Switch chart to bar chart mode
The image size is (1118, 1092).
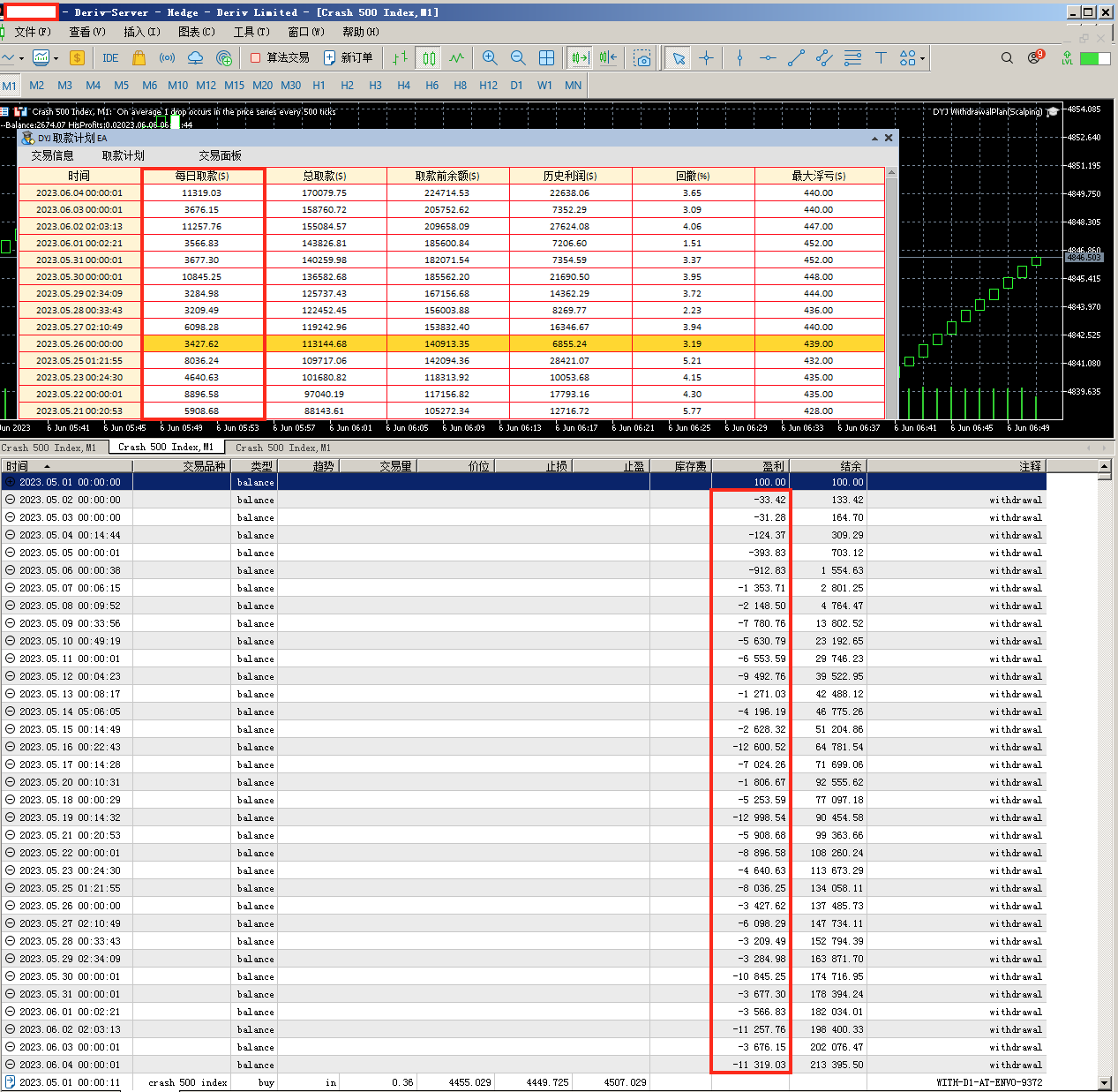tap(401, 58)
